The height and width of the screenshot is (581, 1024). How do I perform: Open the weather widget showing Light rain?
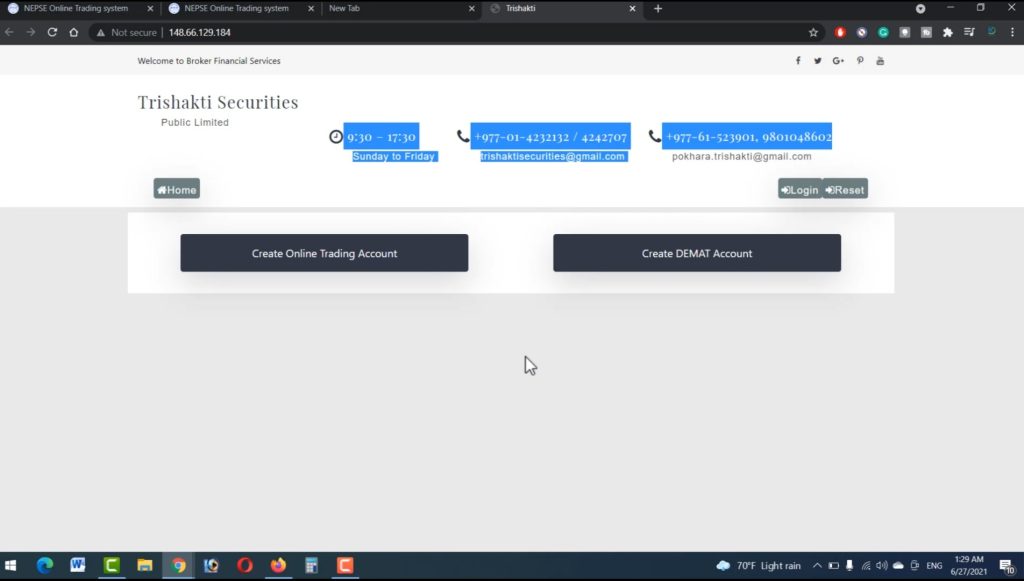click(758, 565)
